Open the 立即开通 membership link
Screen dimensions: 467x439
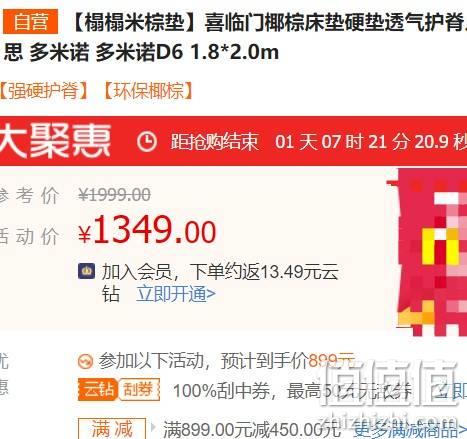[176, 294]
